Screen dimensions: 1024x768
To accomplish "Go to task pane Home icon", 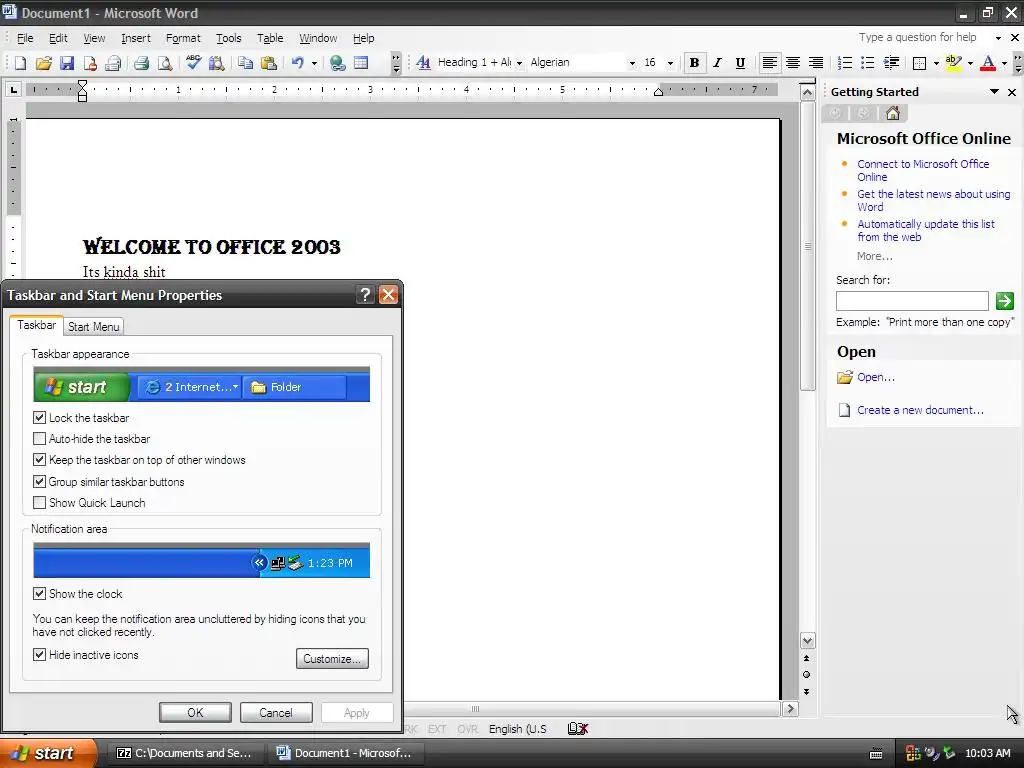I will pyautogui.click(x=893, y=114).
